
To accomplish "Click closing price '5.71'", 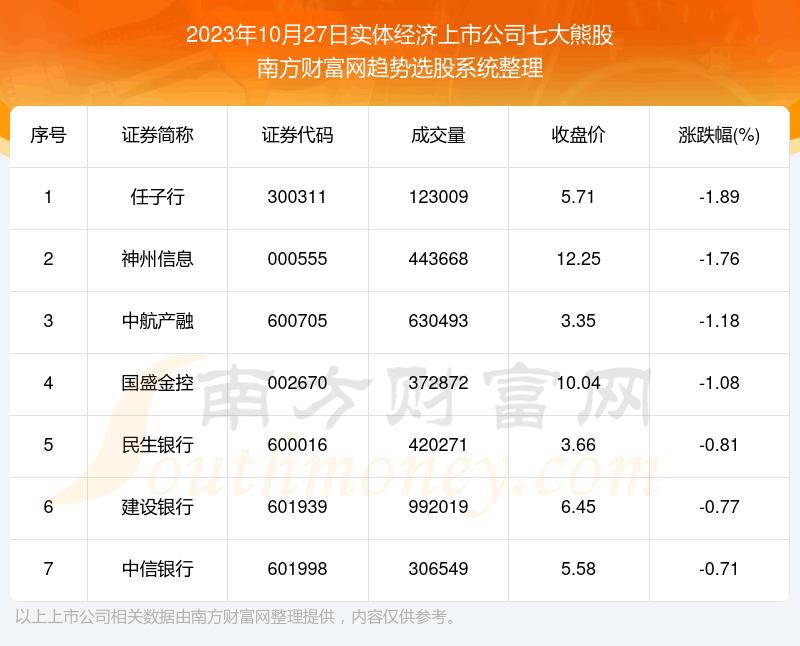I will (578, 197).
